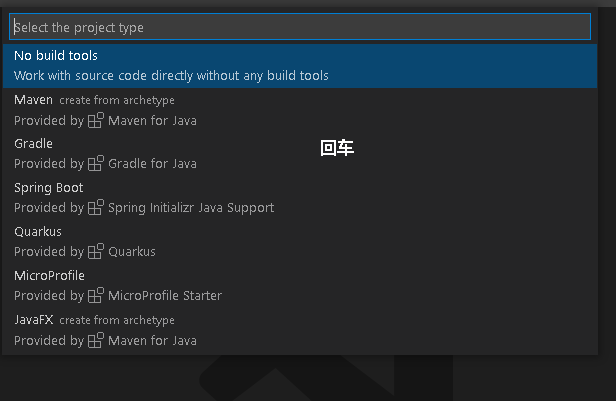Click the extension icon beside 'MicroProfile Starter'

[96, 296]
